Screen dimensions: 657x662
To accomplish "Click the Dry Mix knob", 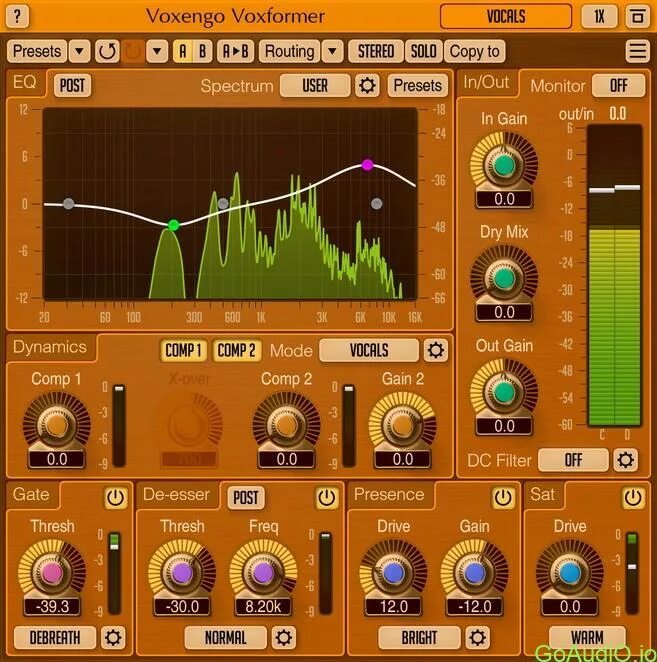I will point(504,278).
